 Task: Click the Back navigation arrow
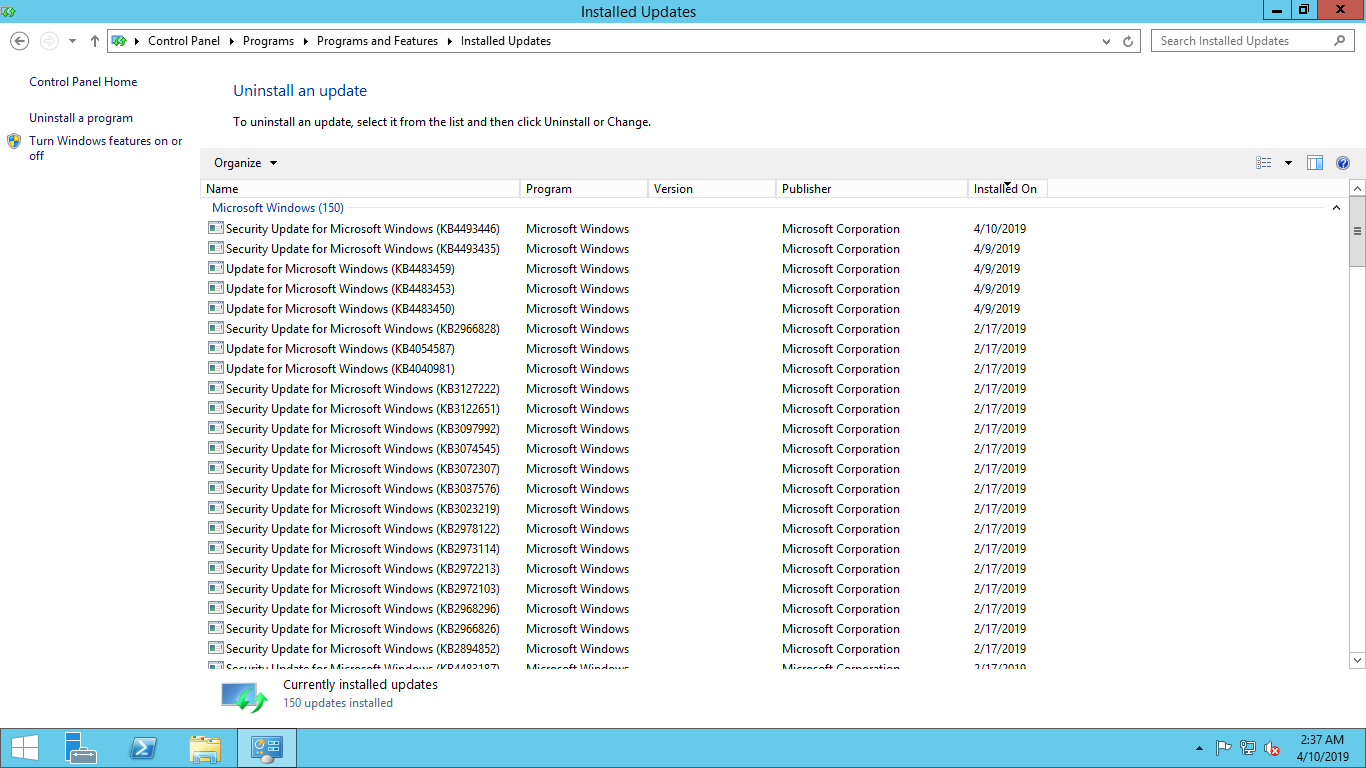(x=19, y=41)
